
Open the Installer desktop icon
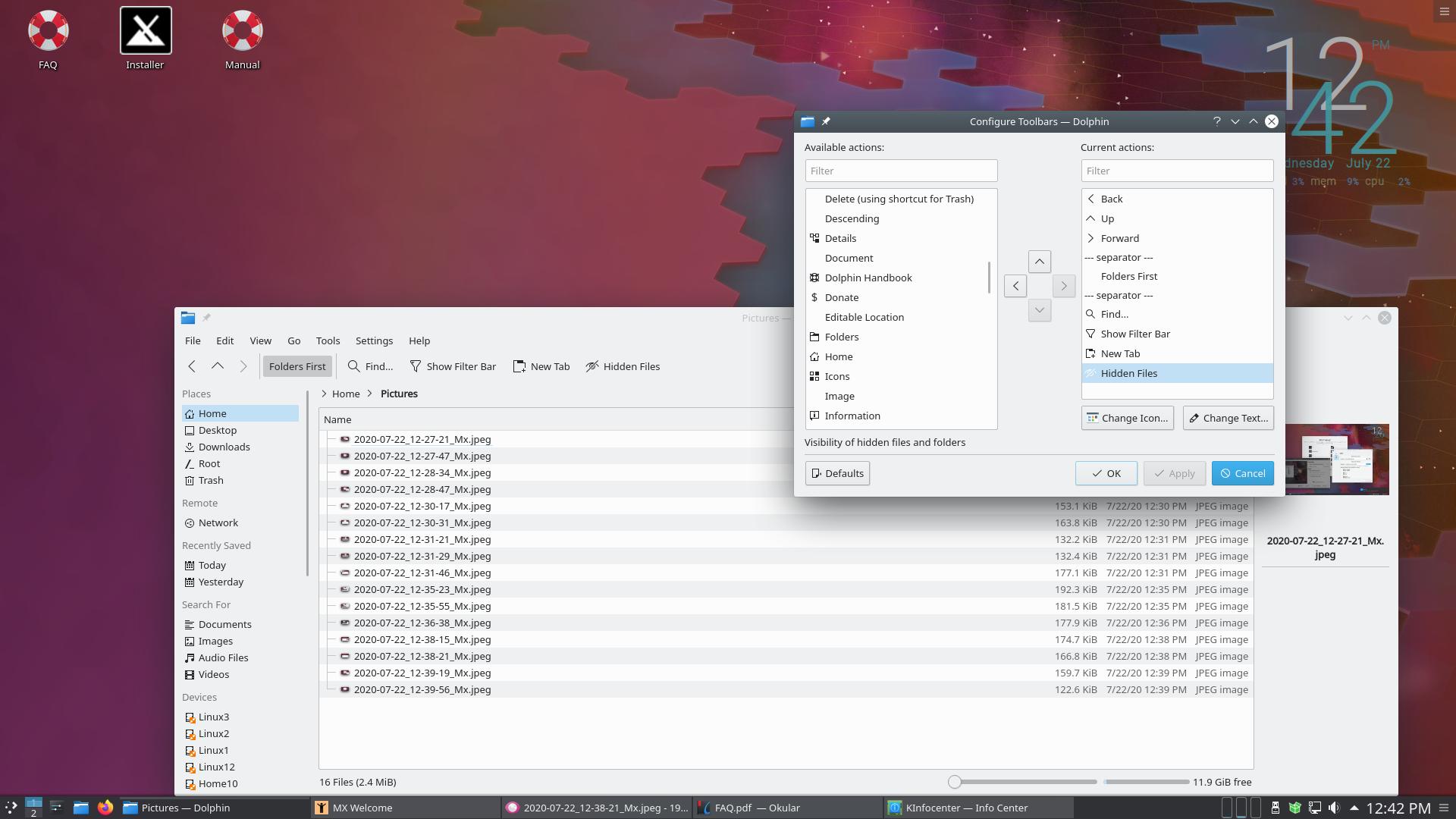point(145,31)
